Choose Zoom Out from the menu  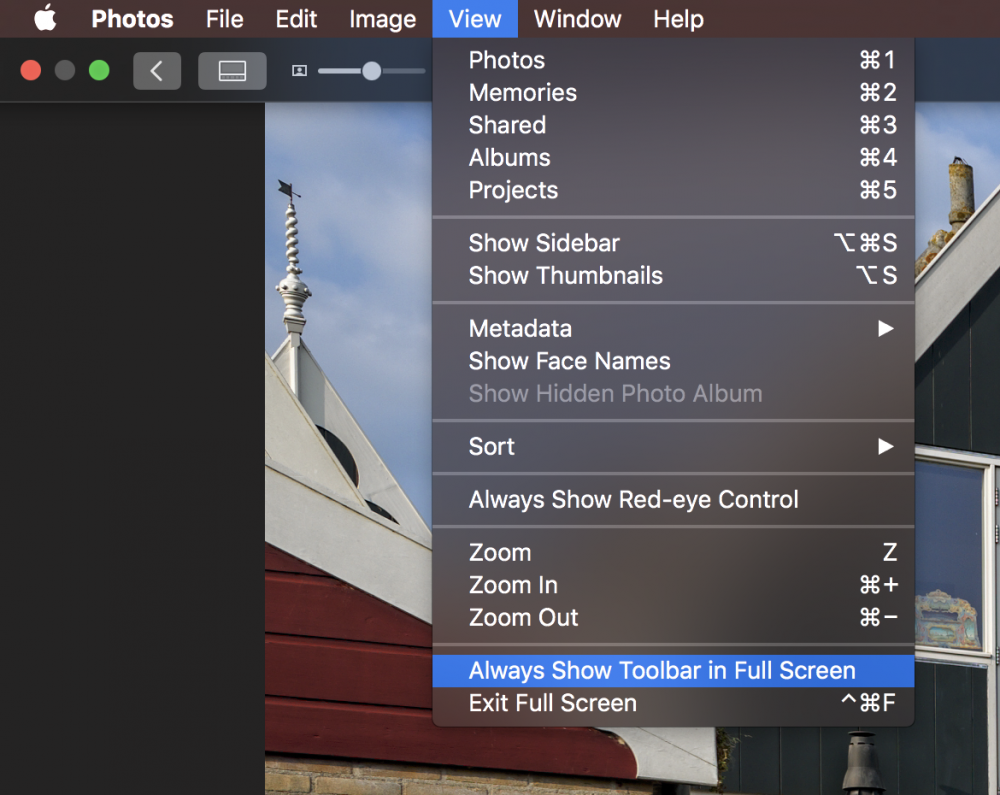point(673,618)
